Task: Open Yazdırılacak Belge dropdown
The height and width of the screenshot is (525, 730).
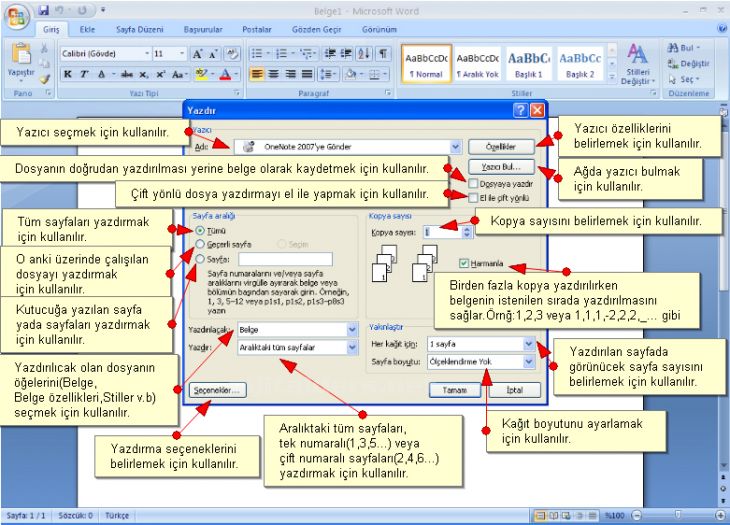Action: [352, 330]
